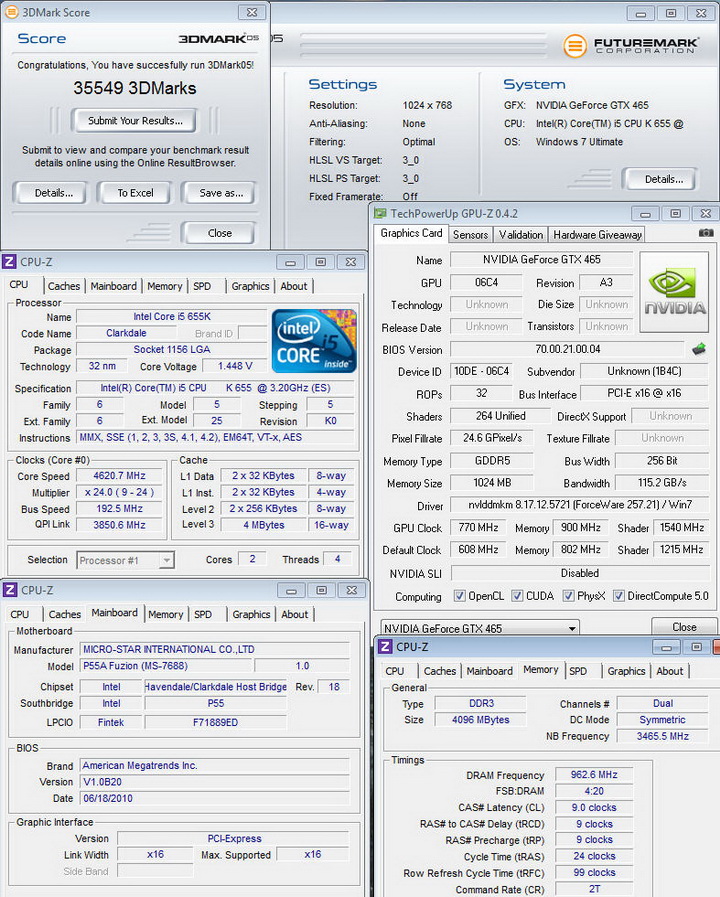Open the Processor #1 selection dropdown
The image size is (720, 897).
126,560
